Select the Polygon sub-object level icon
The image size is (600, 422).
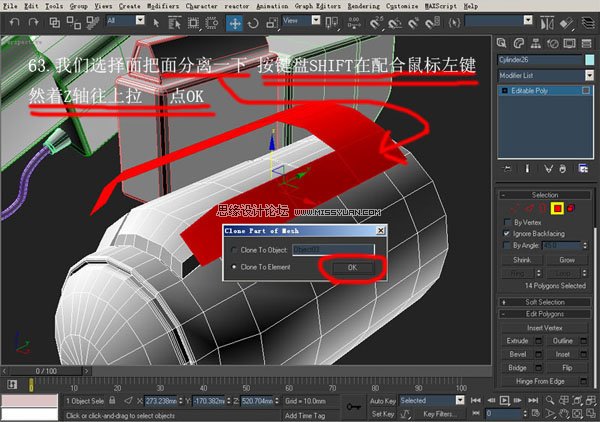(557, 209)
